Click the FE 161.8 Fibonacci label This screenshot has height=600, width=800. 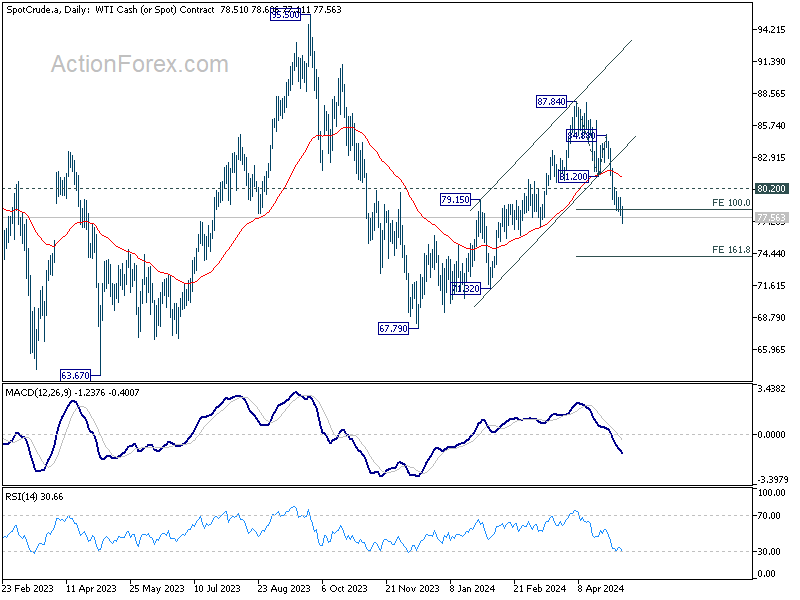click(x=731, y=250)
